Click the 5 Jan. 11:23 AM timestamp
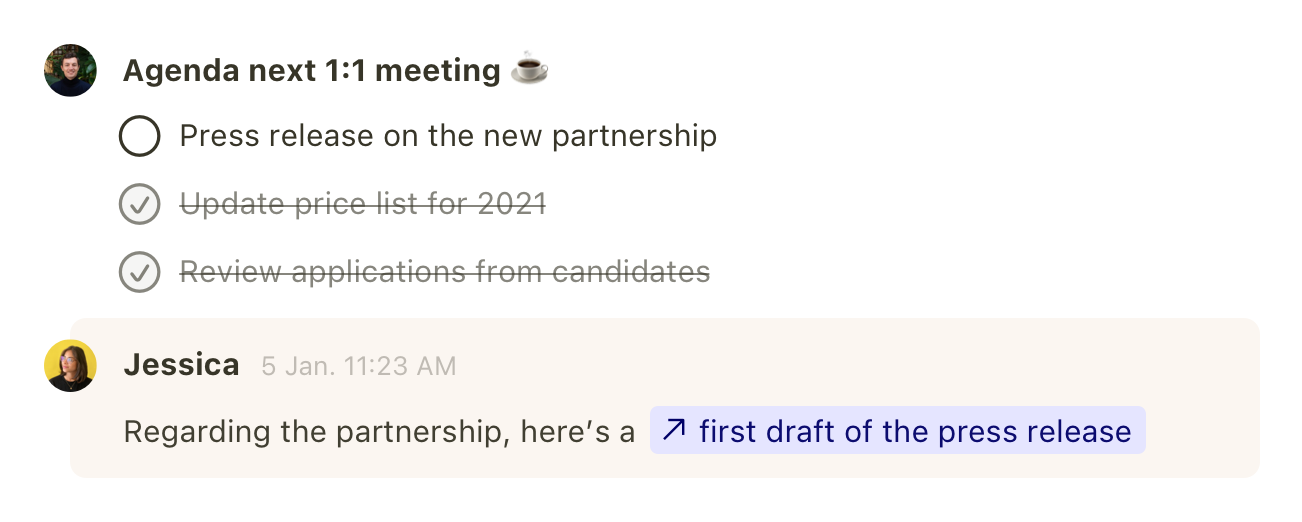This screenshot has height=522, width=1302. pos(358,367)
